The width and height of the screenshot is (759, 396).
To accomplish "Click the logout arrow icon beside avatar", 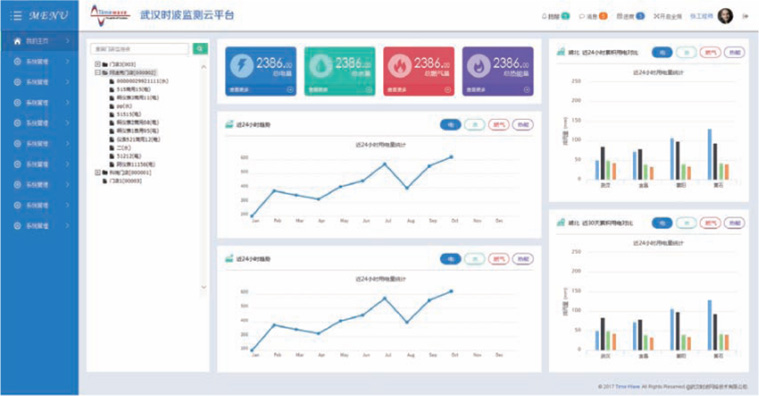I will (x=745, y=16).
